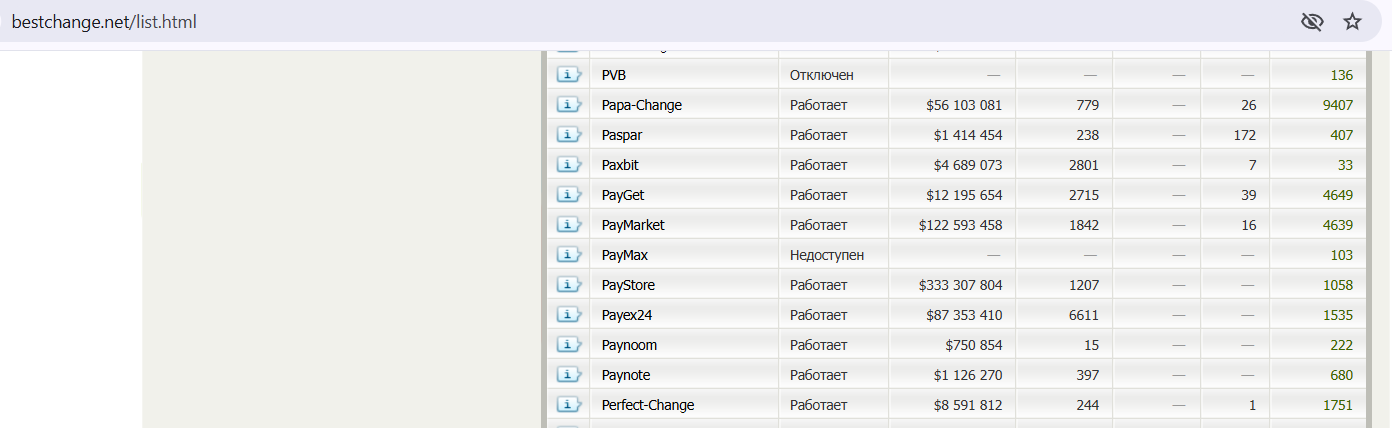
Task: Click the 172 value in Paspar row
Action: point(1244,135)
